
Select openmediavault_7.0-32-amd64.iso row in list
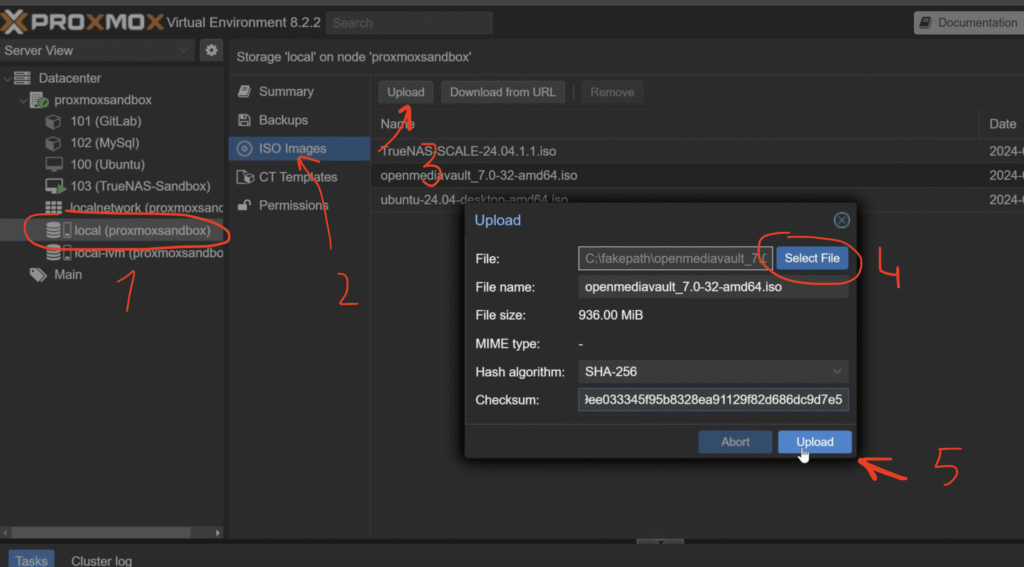(697, 175)
